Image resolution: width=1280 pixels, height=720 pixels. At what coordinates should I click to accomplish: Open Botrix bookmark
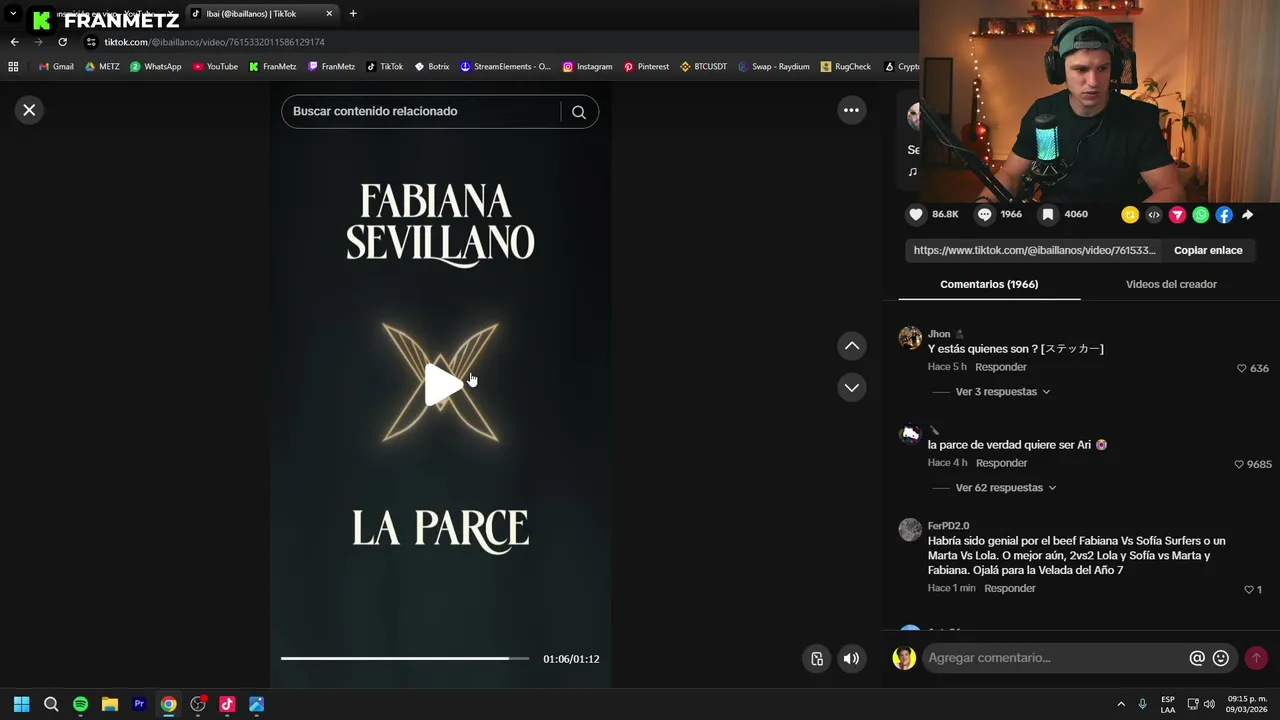[432, 67]
